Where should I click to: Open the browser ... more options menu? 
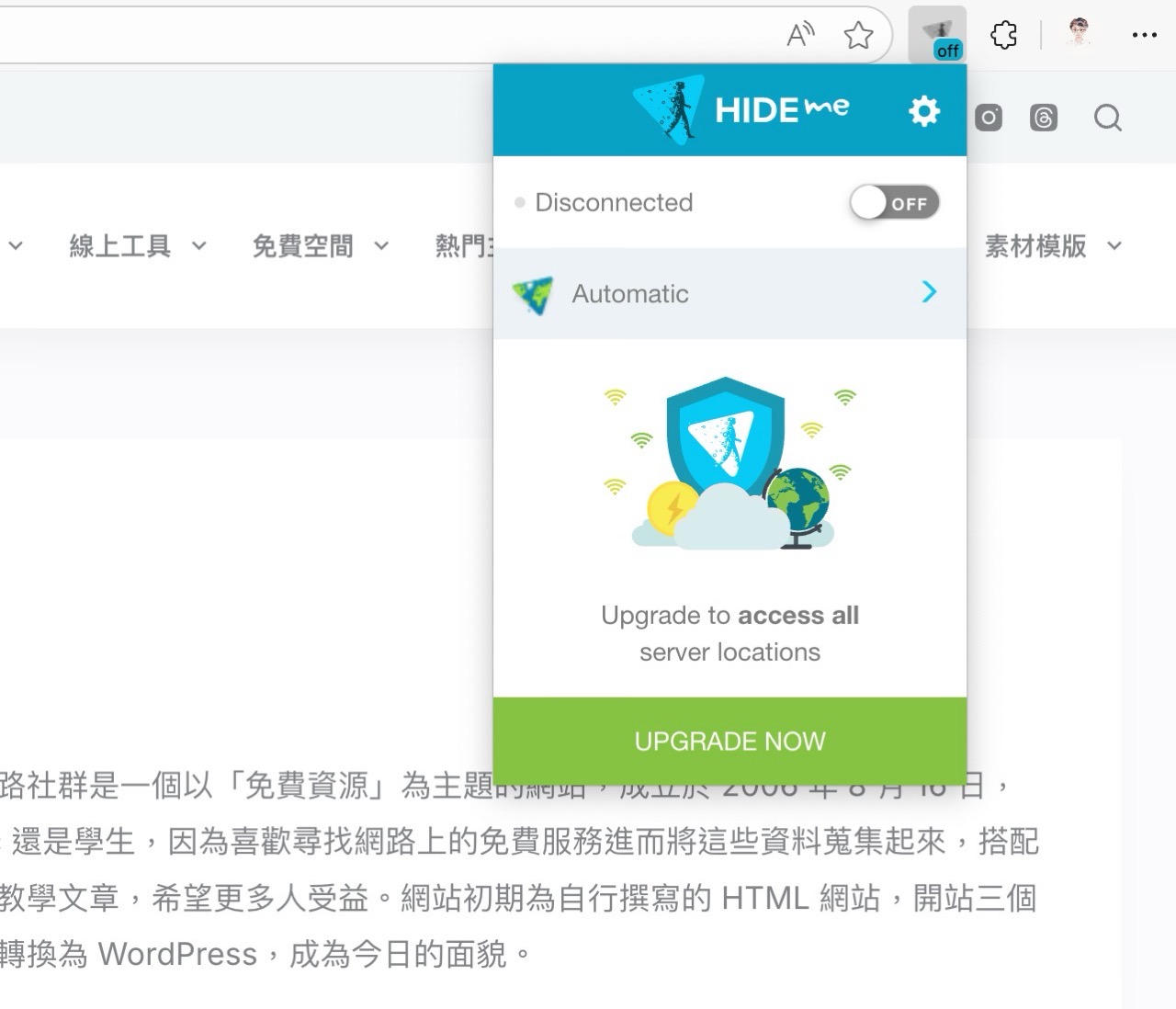[1145, 35]
